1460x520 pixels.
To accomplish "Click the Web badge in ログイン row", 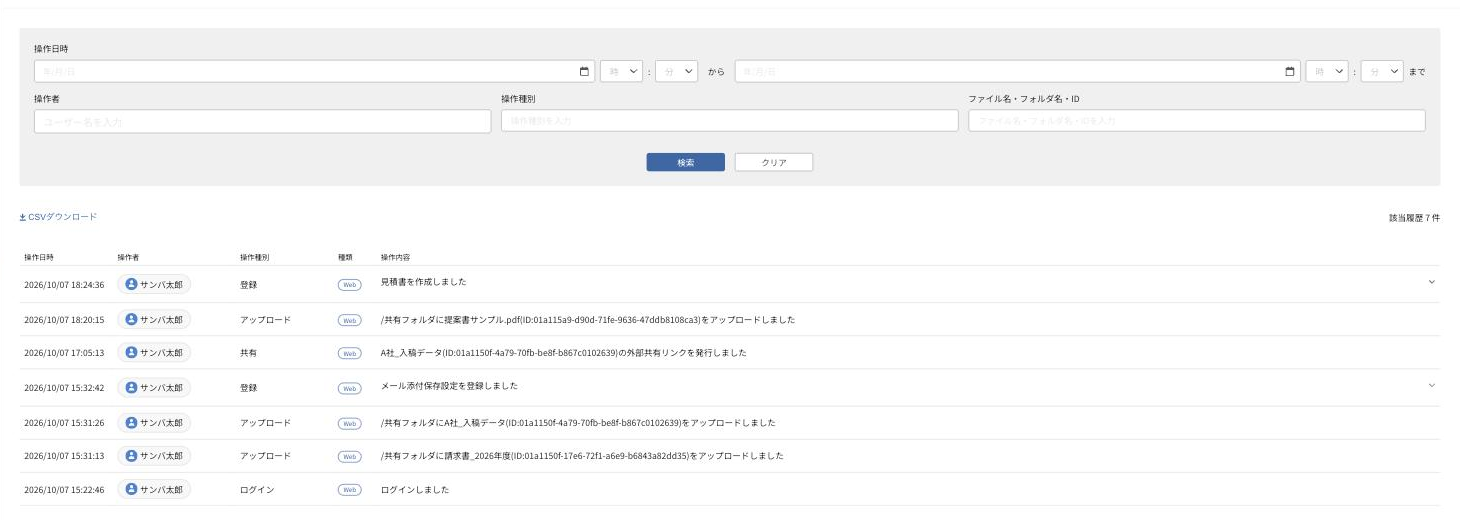I will [349, 491].
